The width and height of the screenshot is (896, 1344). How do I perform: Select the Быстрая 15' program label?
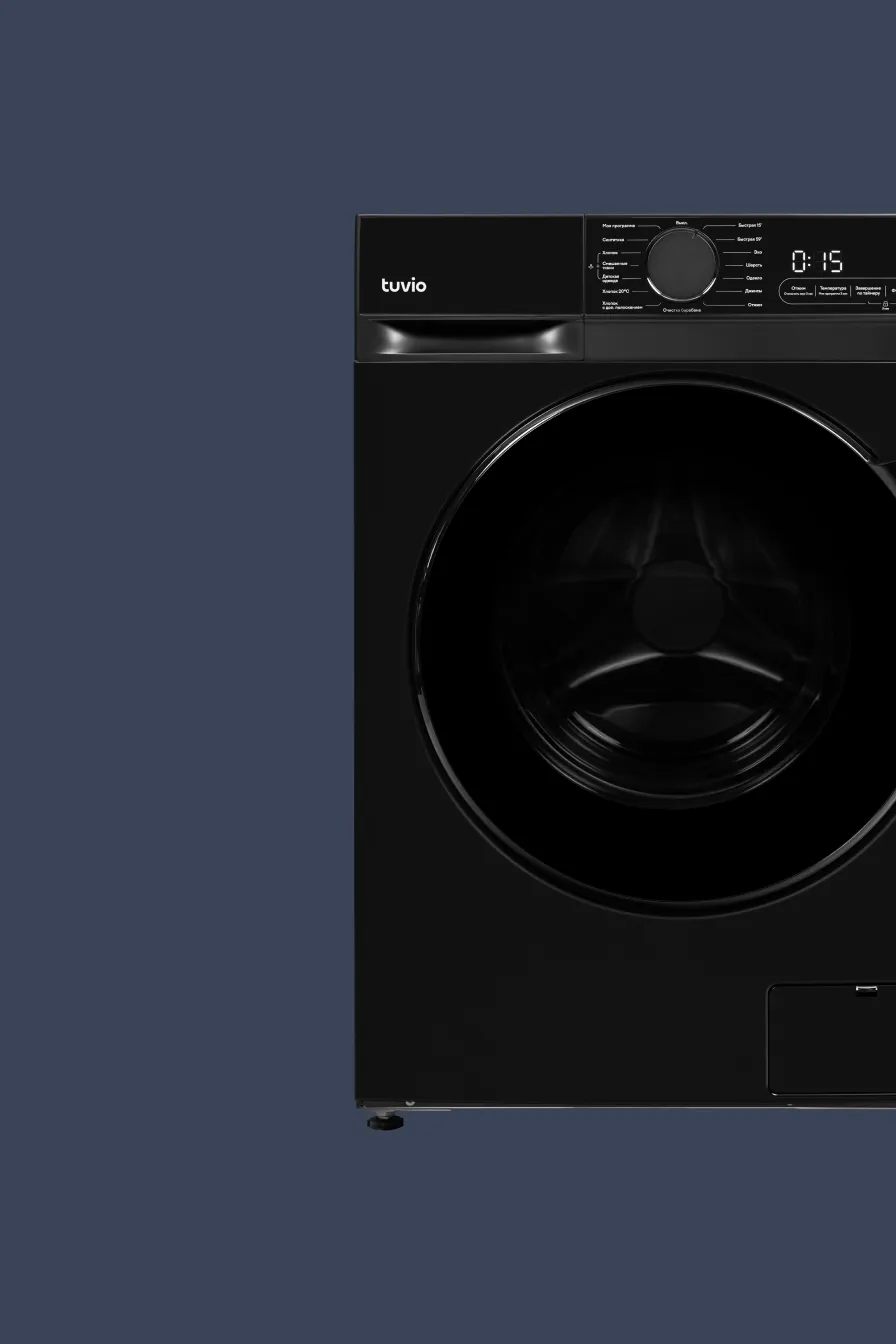(750, 226)
